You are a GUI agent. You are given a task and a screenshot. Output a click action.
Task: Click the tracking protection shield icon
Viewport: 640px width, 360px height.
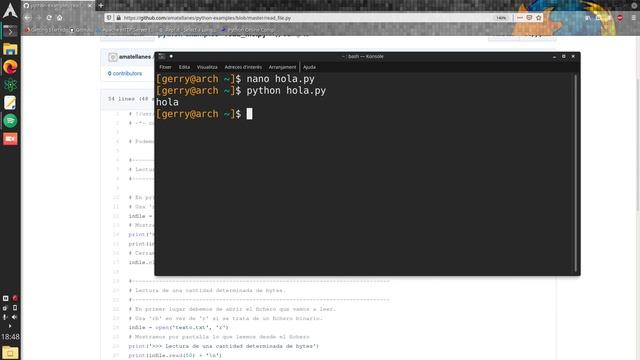(109, 18)
